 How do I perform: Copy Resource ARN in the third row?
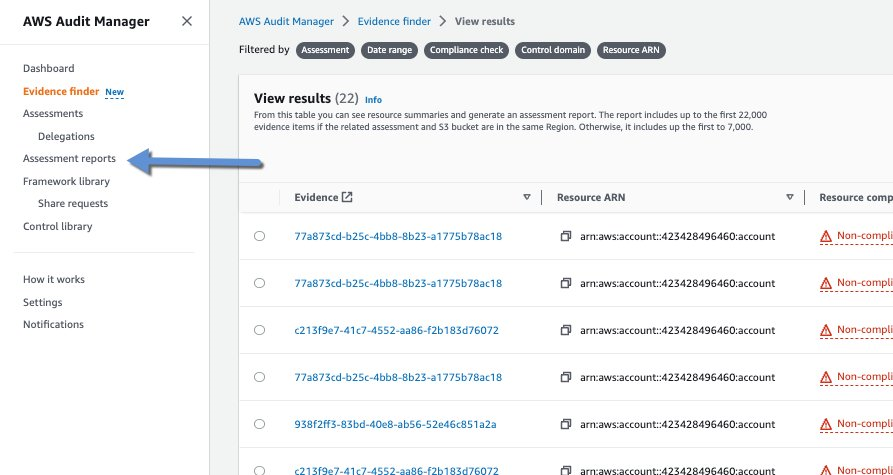coord(566,330)
